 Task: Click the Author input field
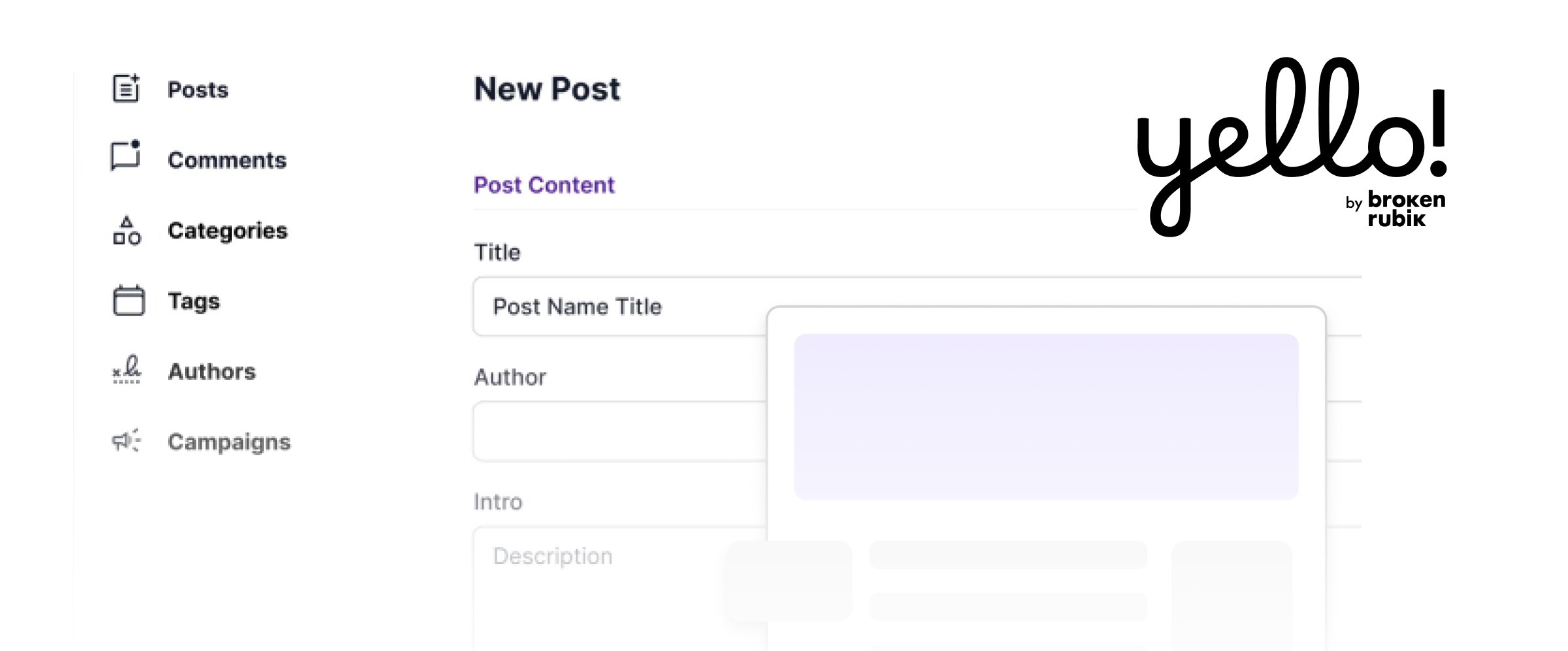coord(608,431)
